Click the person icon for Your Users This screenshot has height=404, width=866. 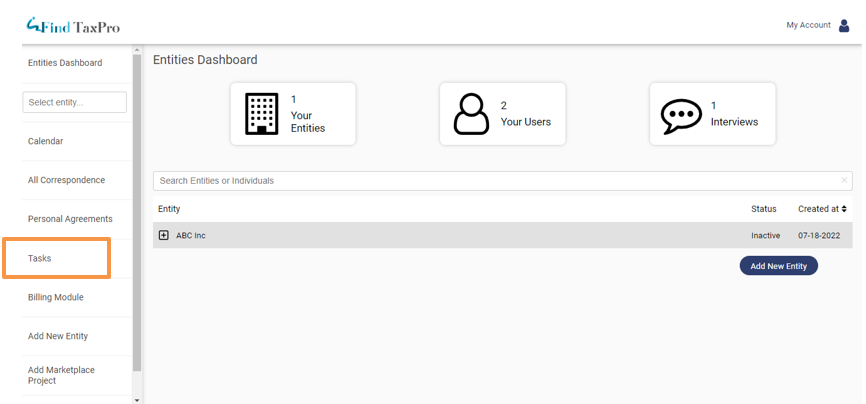(471, 114)
